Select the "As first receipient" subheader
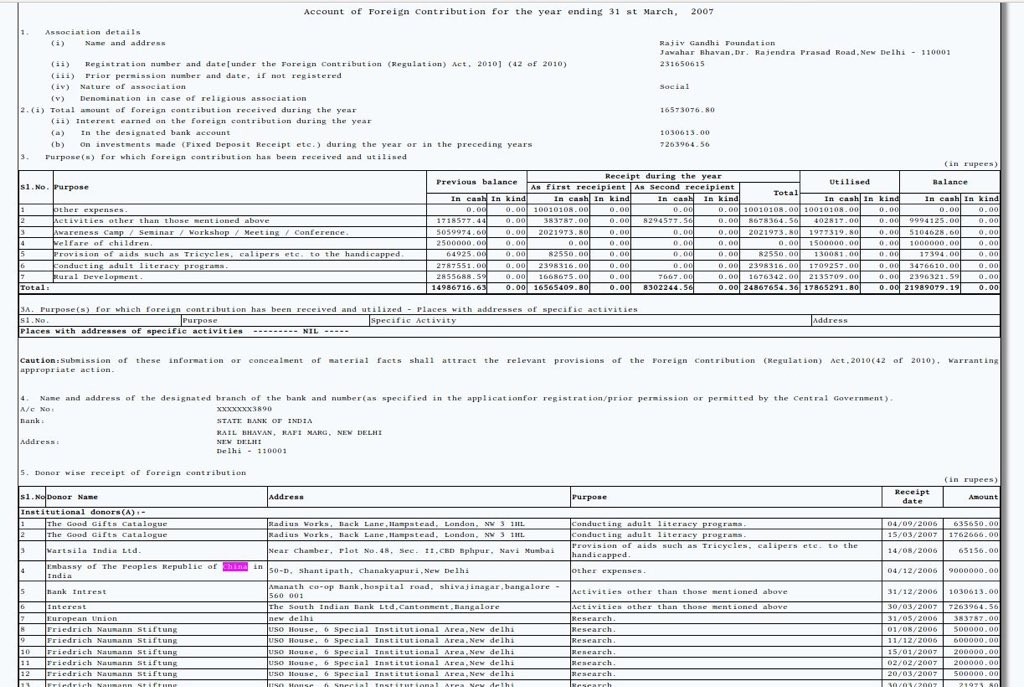The width and height of the screenshot is (1024, 687). (x=578, y=187)
